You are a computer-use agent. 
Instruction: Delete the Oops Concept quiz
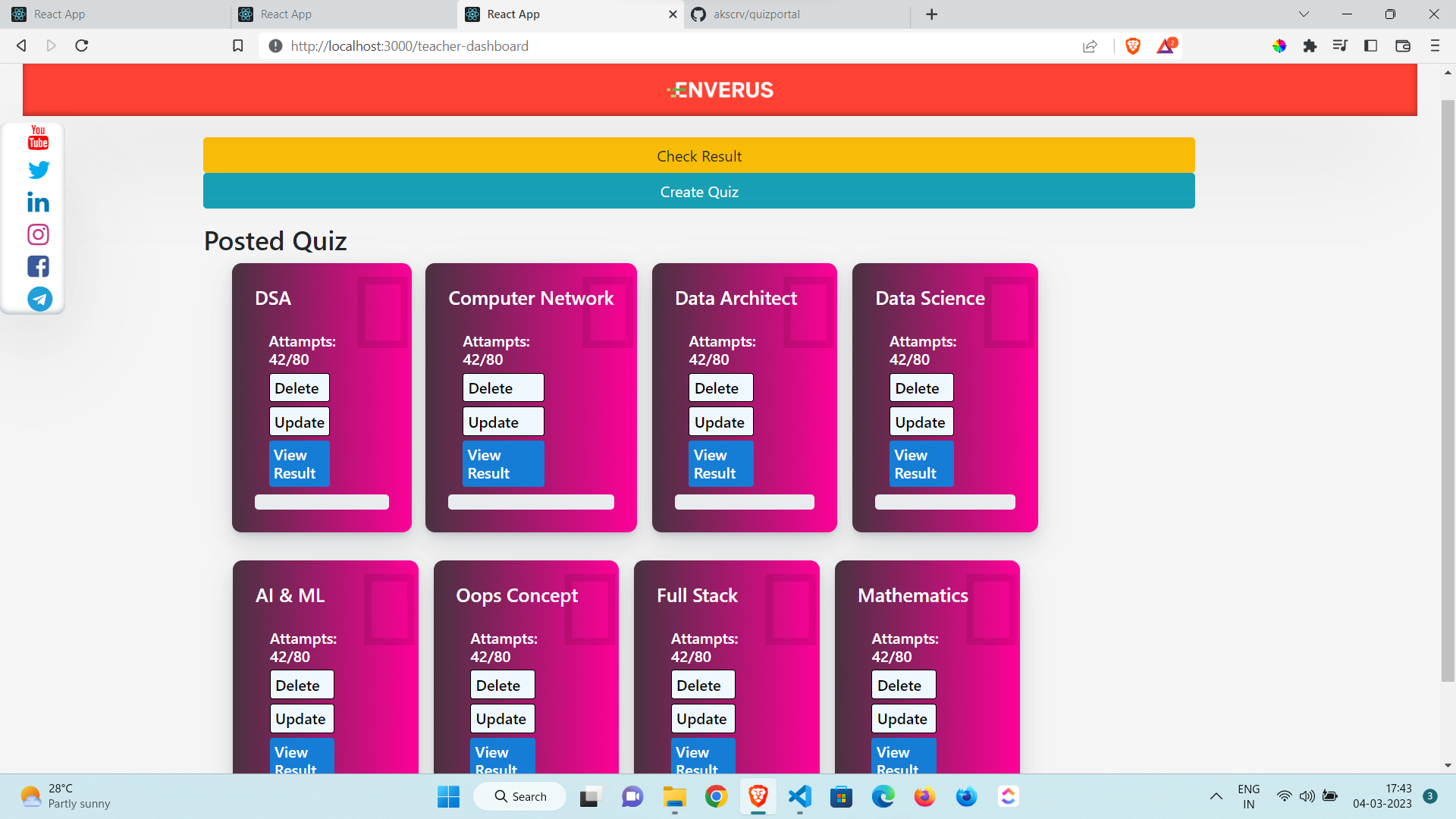[x=503, y=685]
